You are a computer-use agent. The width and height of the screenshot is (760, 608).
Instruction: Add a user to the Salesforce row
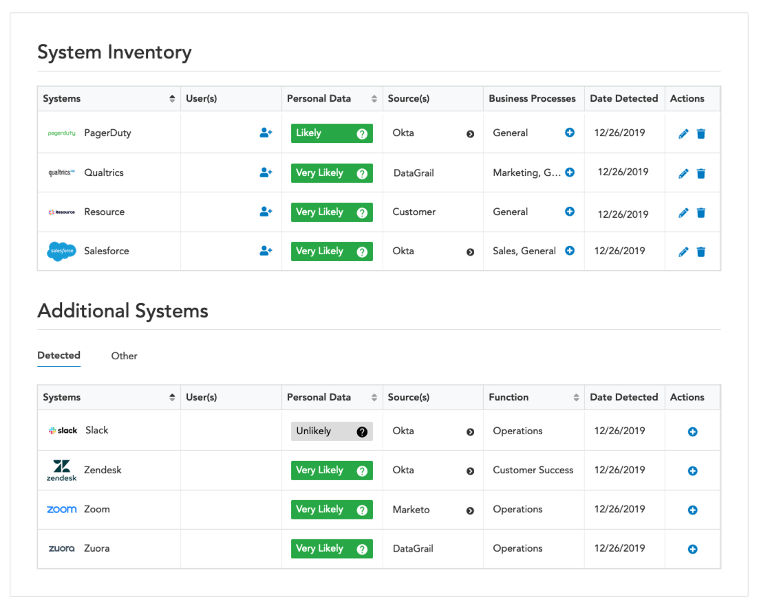coord(266,251)
